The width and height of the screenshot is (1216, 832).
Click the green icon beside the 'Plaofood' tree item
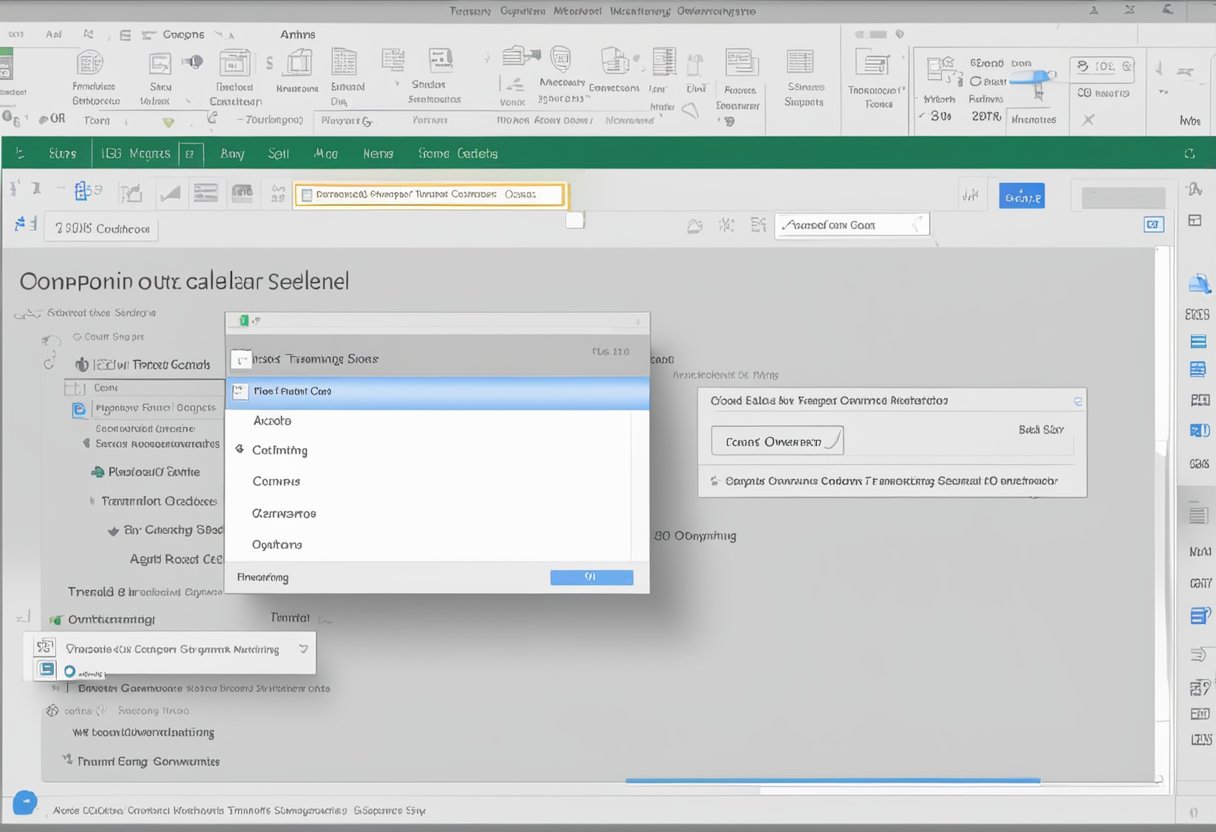tap(97, 472)
